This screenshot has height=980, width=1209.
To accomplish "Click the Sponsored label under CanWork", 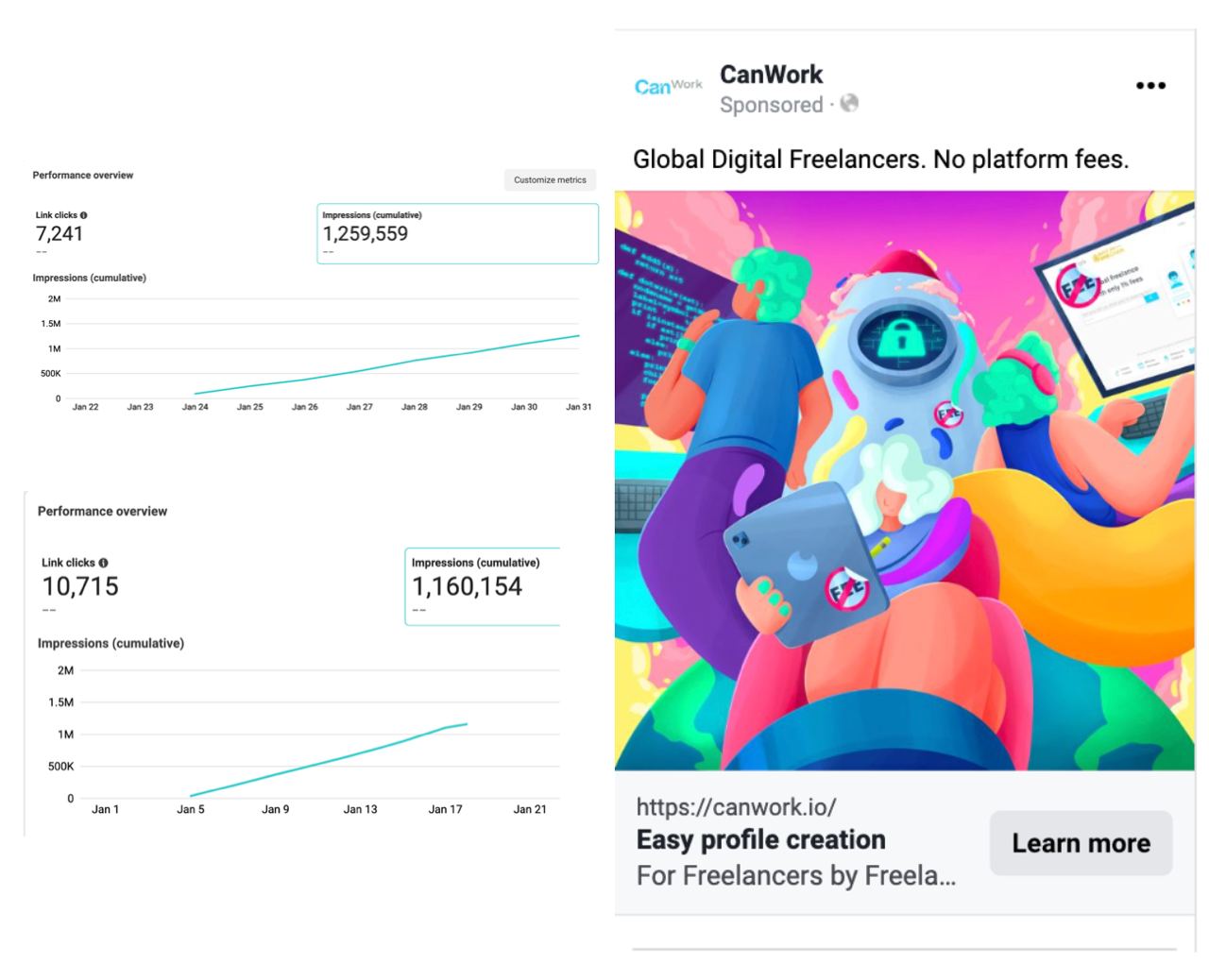I will (x=771, y=105).
